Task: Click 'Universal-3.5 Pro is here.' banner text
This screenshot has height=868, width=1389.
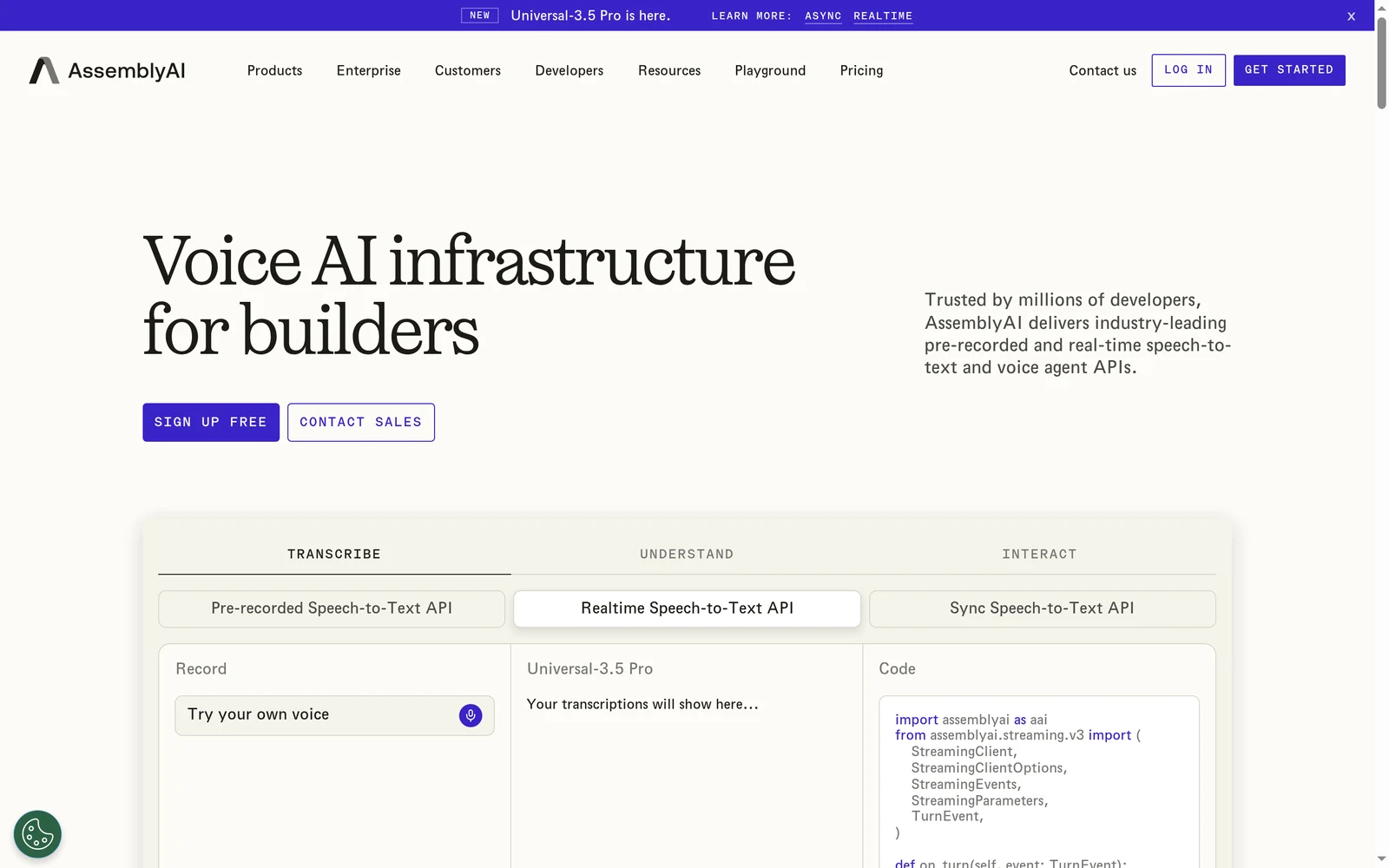Action: tap(590, 16)
